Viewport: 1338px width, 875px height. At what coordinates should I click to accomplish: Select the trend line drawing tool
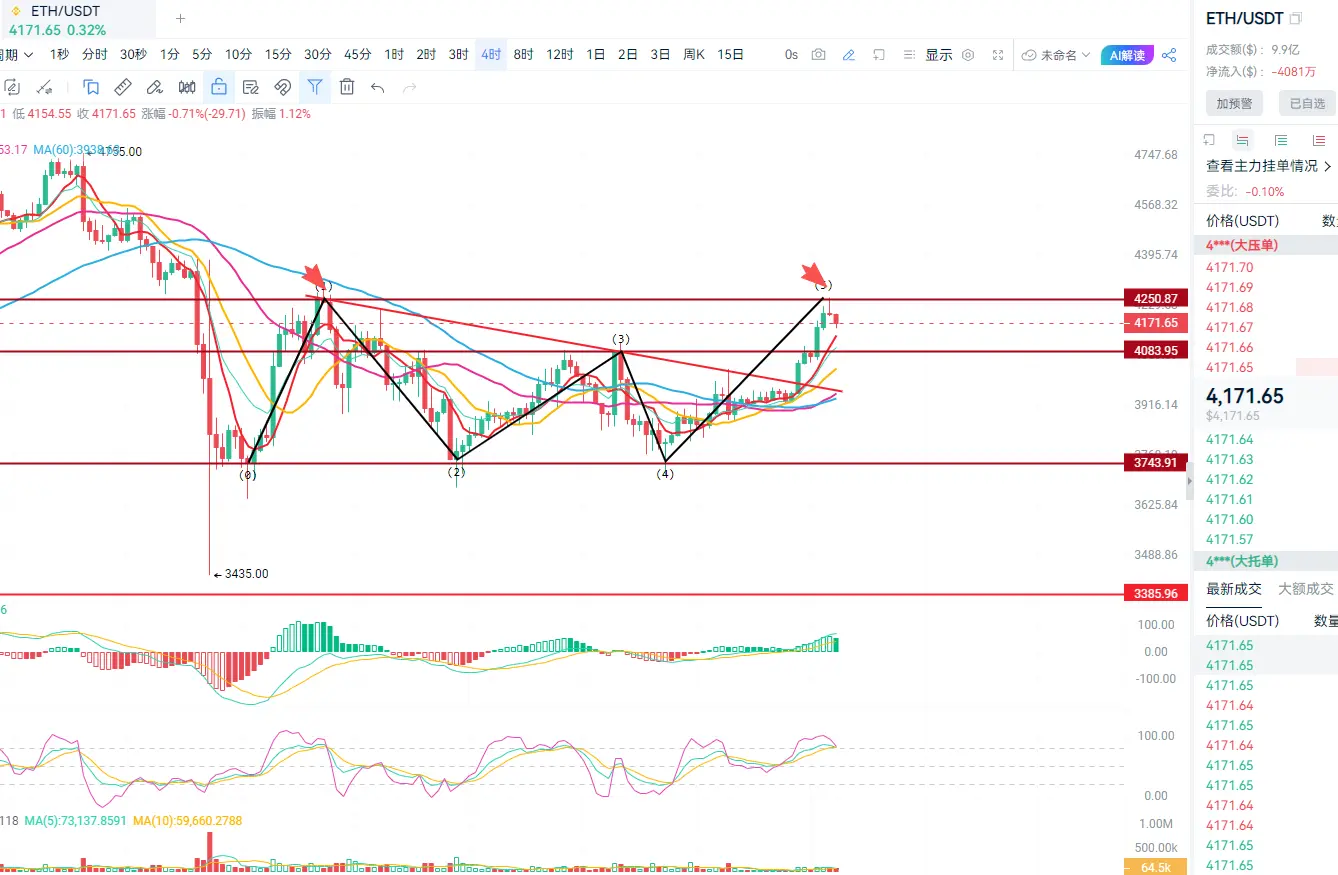pos(44,87)
